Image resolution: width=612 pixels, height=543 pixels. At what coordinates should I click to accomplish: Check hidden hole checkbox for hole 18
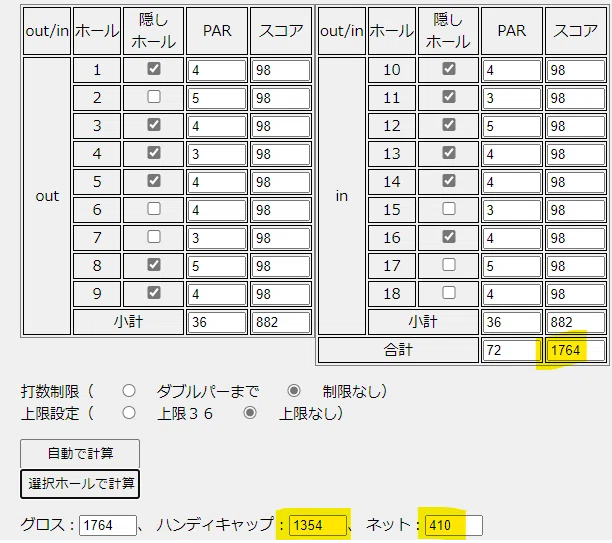tap(449, 293)
